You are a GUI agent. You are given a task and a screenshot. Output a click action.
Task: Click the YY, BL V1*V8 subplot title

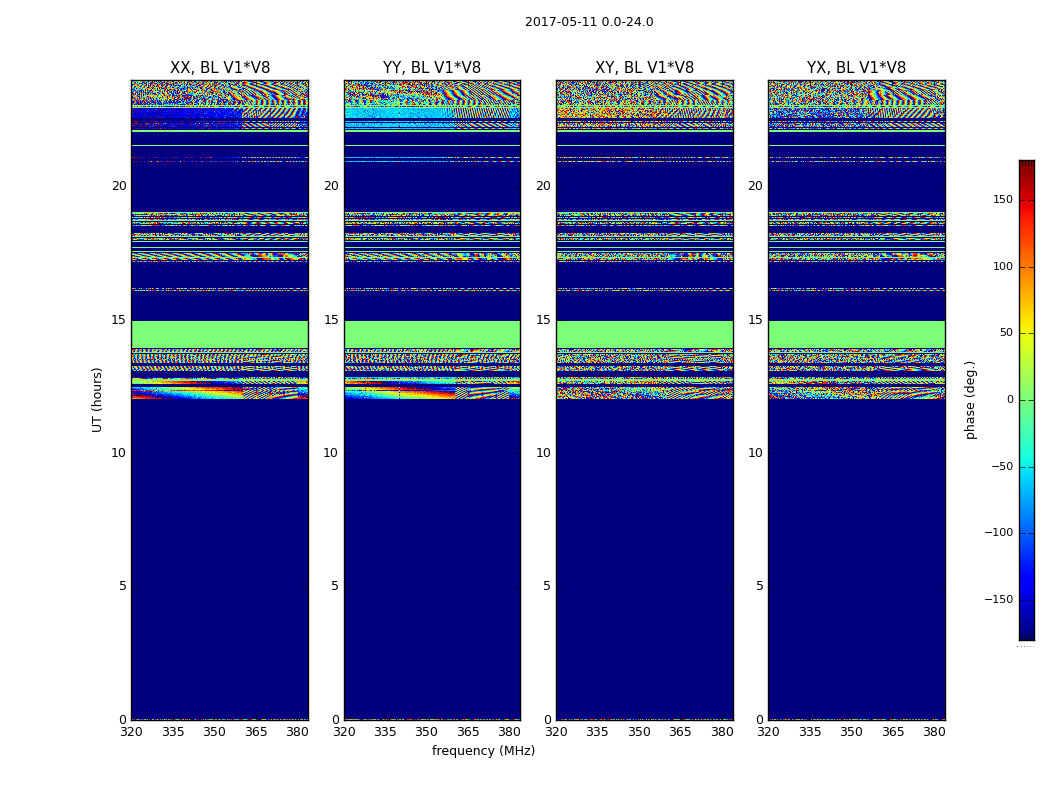(x=432, y=68)
